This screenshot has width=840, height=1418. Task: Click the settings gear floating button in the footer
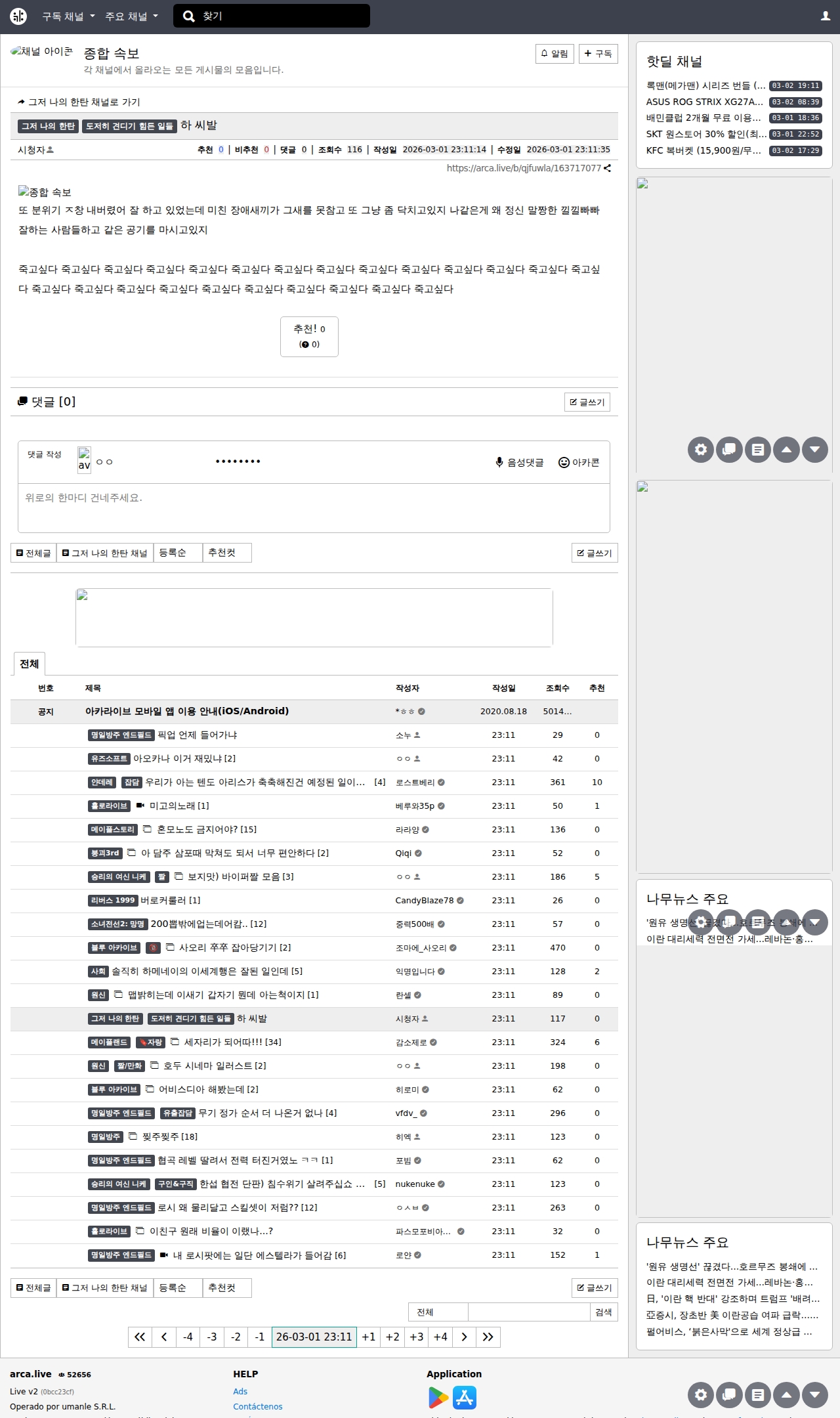tap(701, 1395)
